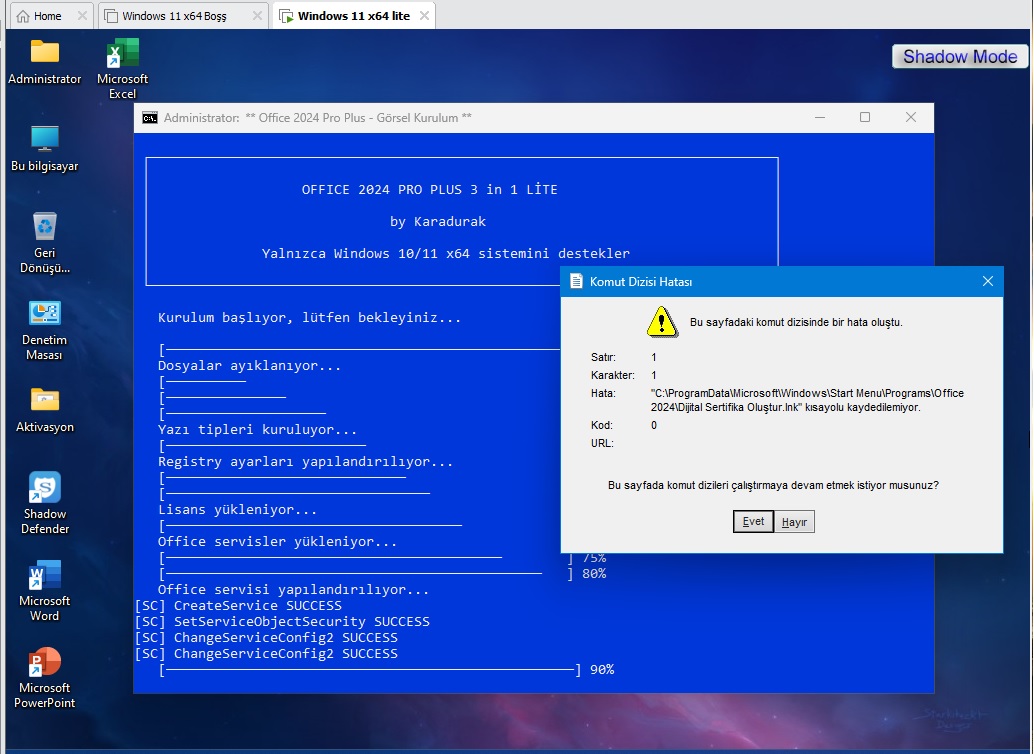
Task: Click the 'Satır:' label in error dialog
Action: click(x=603, y=358)
